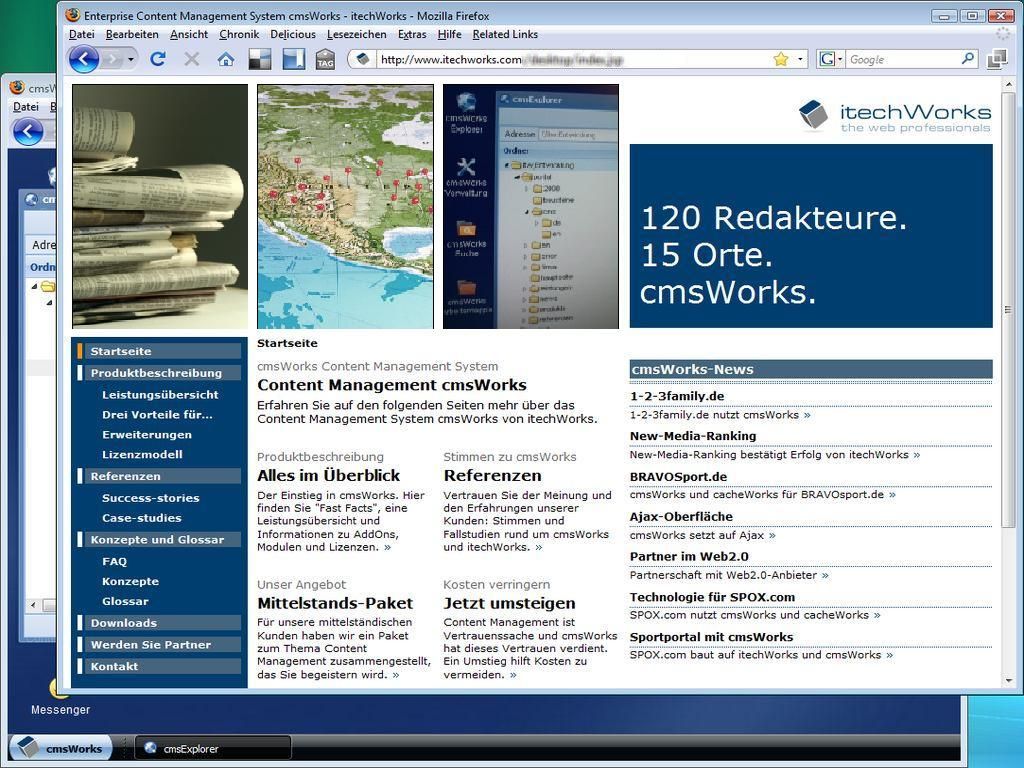
Task: Open the Bearbeiten menu
Action: click(132, 35)
